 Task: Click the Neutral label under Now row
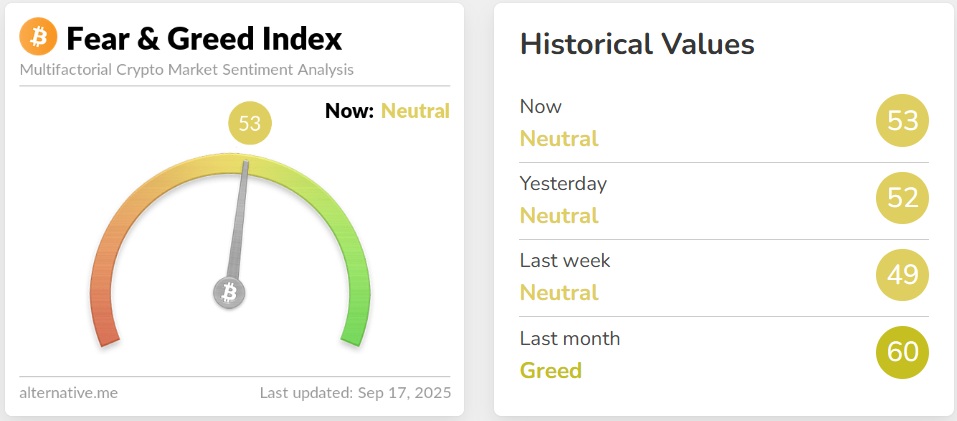point(559,139)
